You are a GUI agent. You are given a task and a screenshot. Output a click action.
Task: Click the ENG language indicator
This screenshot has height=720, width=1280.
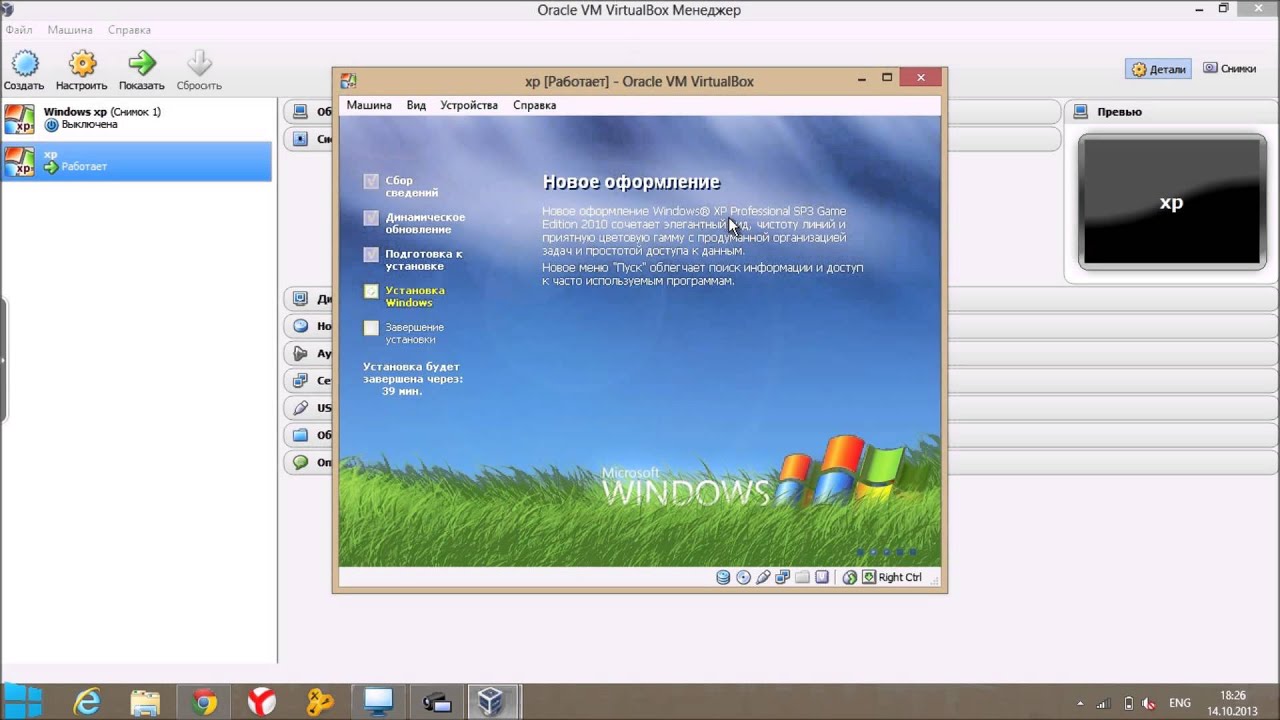pyautogui.click(x=1180, y=703)
